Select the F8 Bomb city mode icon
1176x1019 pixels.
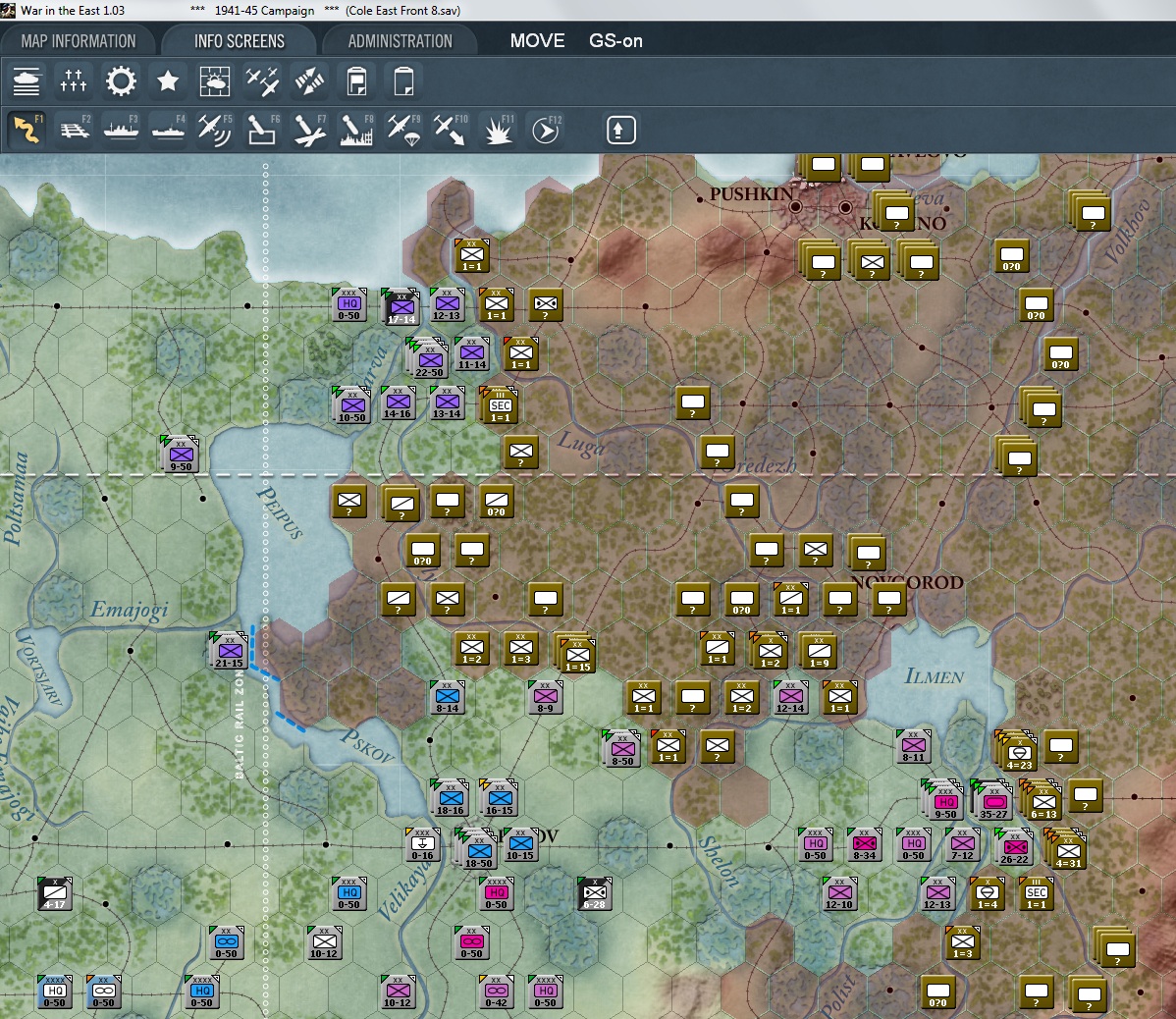[x=357, y=130]
